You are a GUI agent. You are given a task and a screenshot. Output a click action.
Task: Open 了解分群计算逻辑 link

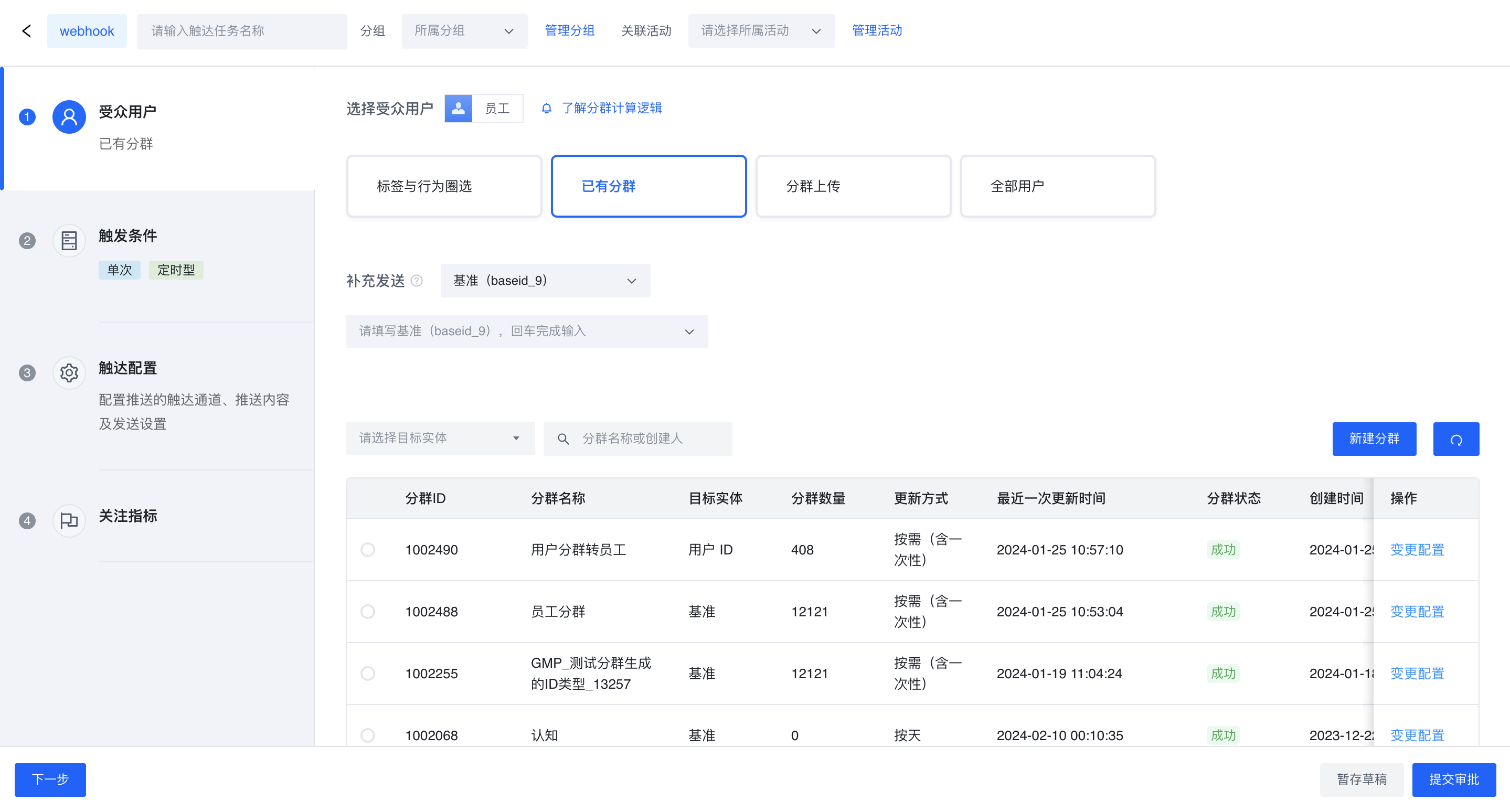(611, 109)
